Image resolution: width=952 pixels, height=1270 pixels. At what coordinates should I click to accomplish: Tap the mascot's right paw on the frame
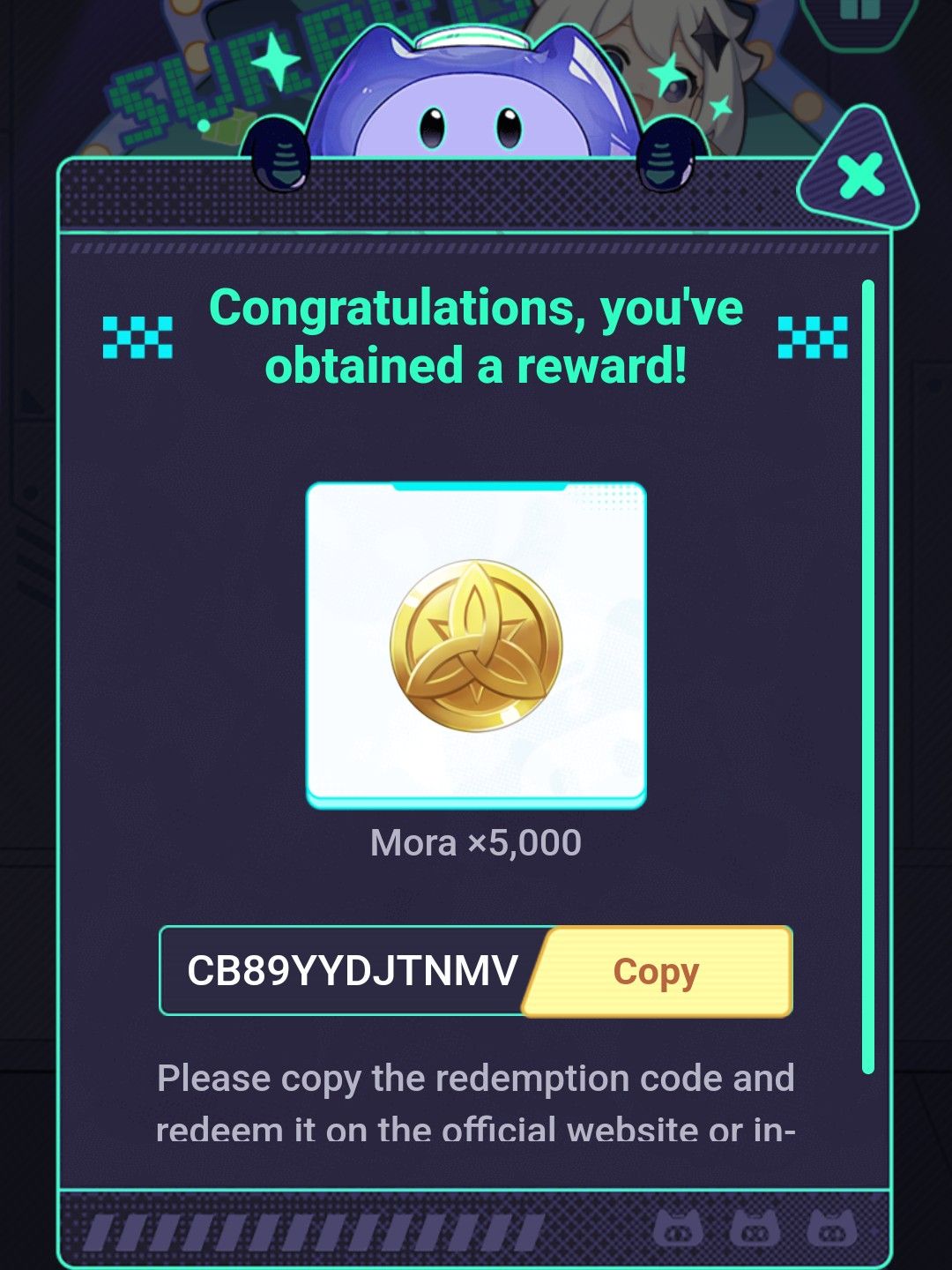[671, 159]
